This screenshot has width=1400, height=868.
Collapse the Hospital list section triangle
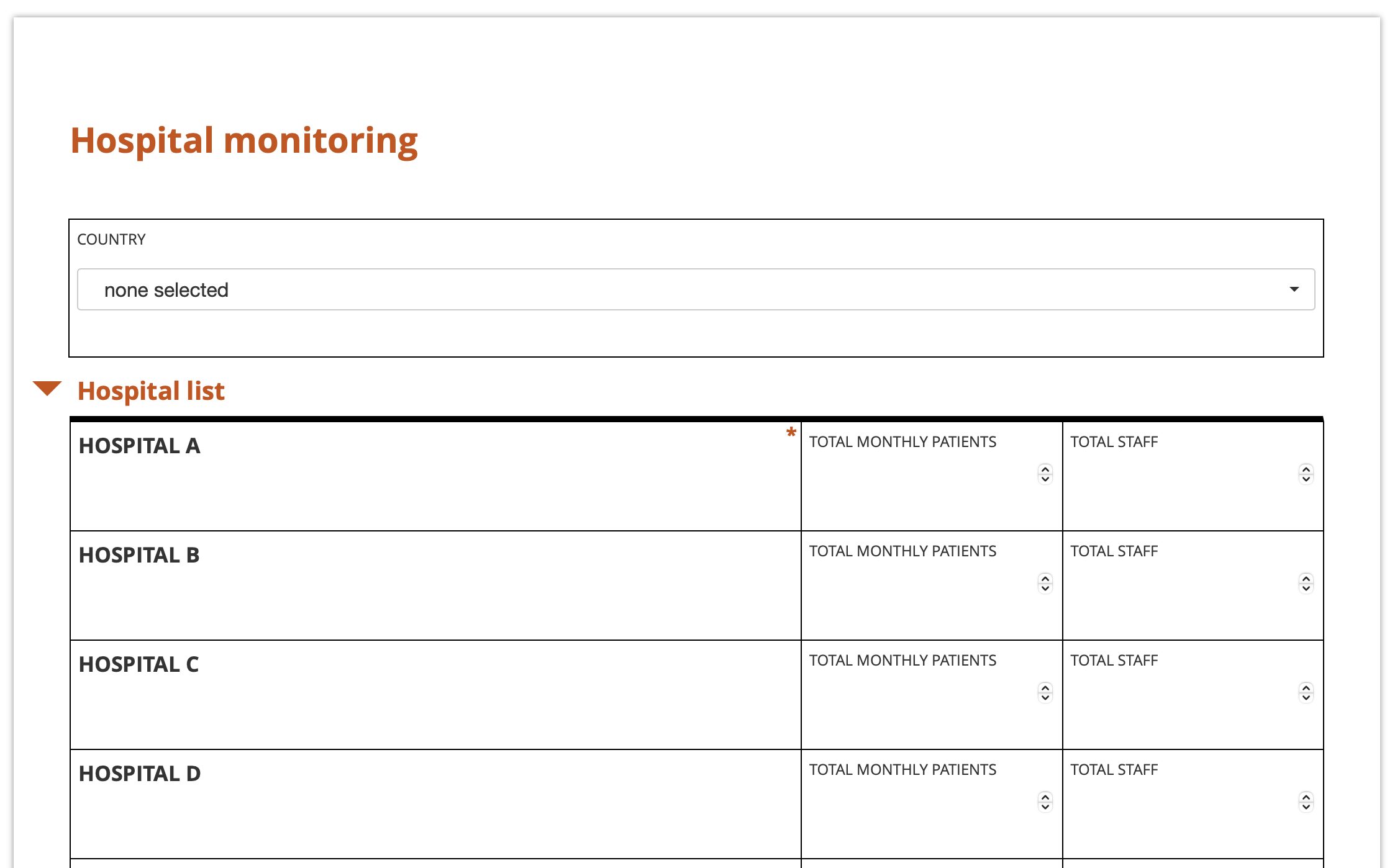pyautogui.click(x=47, y=389)
